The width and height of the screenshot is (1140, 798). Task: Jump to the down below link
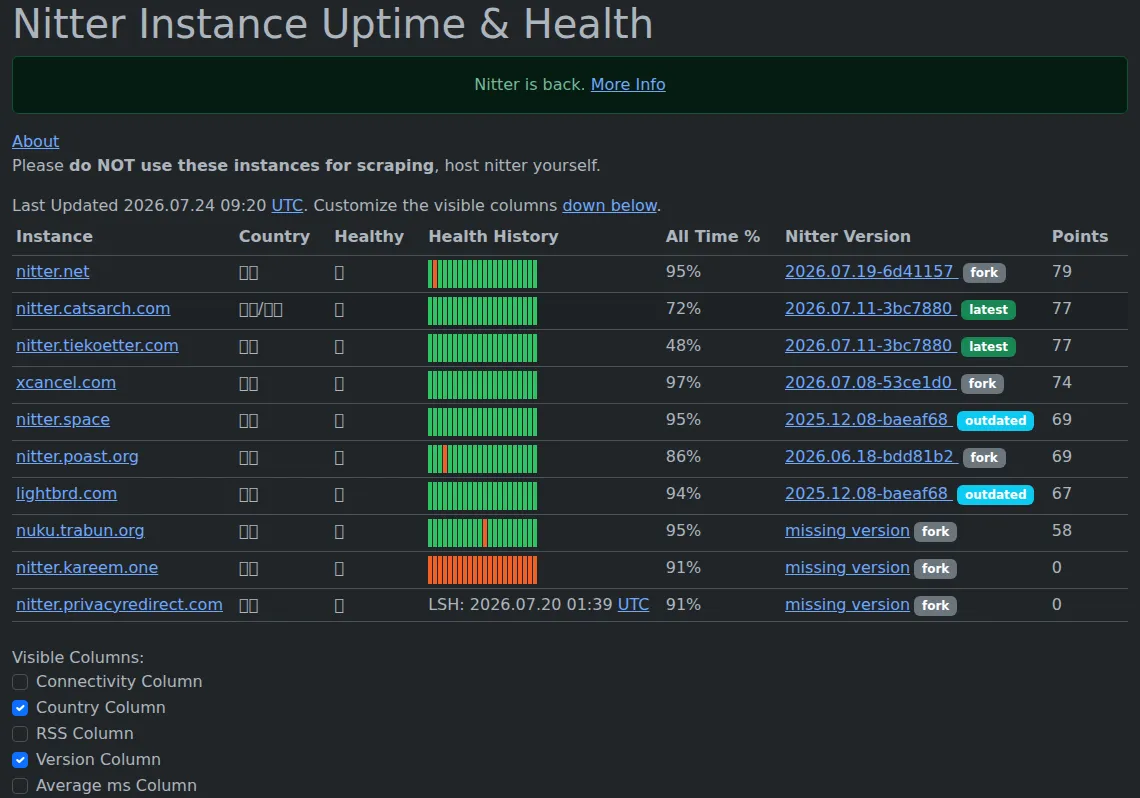click(609, 206)
